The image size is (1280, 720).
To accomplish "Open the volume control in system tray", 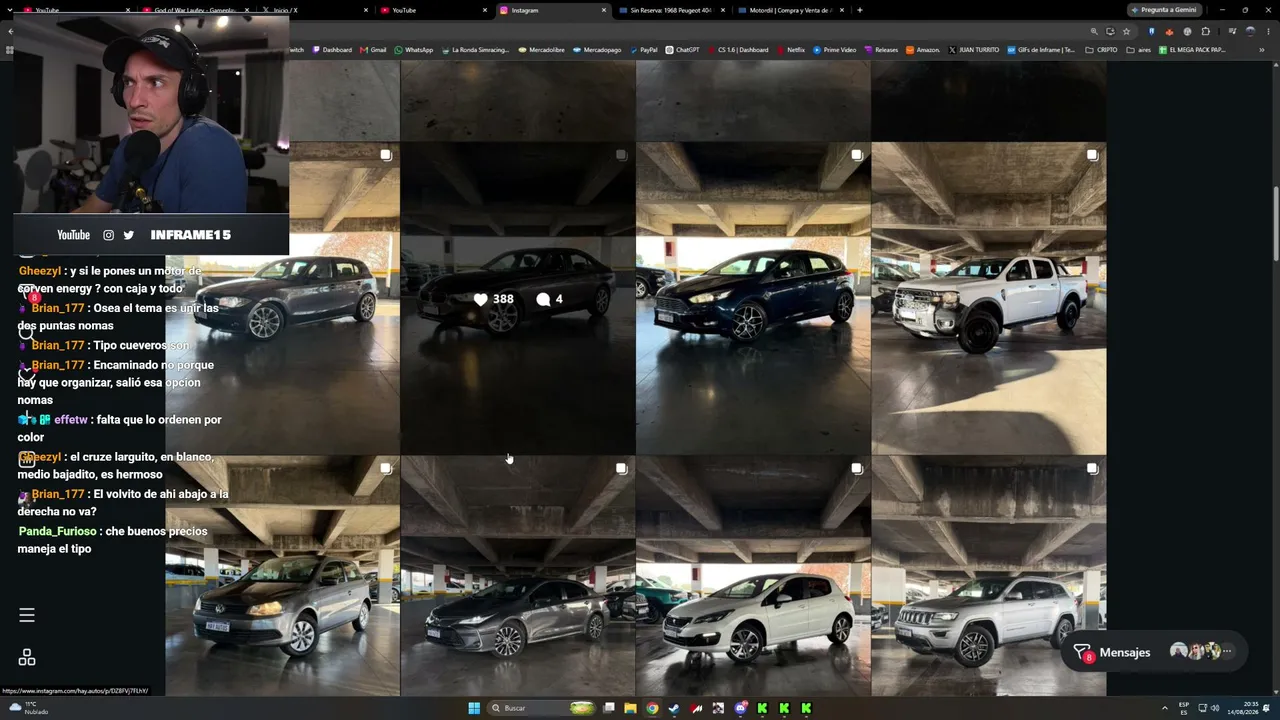I will (x=1215, y=708).
